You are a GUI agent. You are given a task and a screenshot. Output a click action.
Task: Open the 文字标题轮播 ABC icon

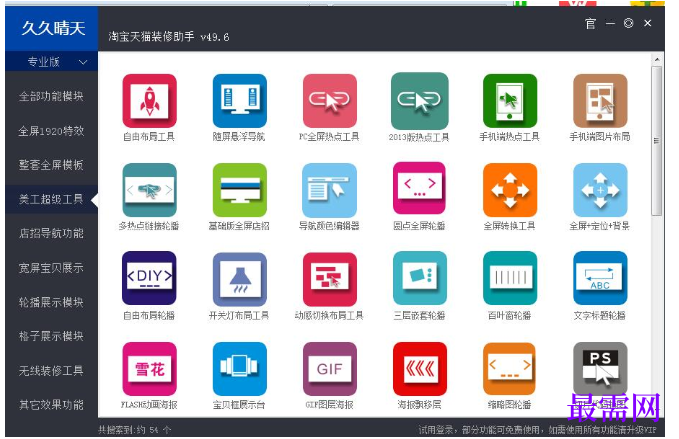point(600,278)
